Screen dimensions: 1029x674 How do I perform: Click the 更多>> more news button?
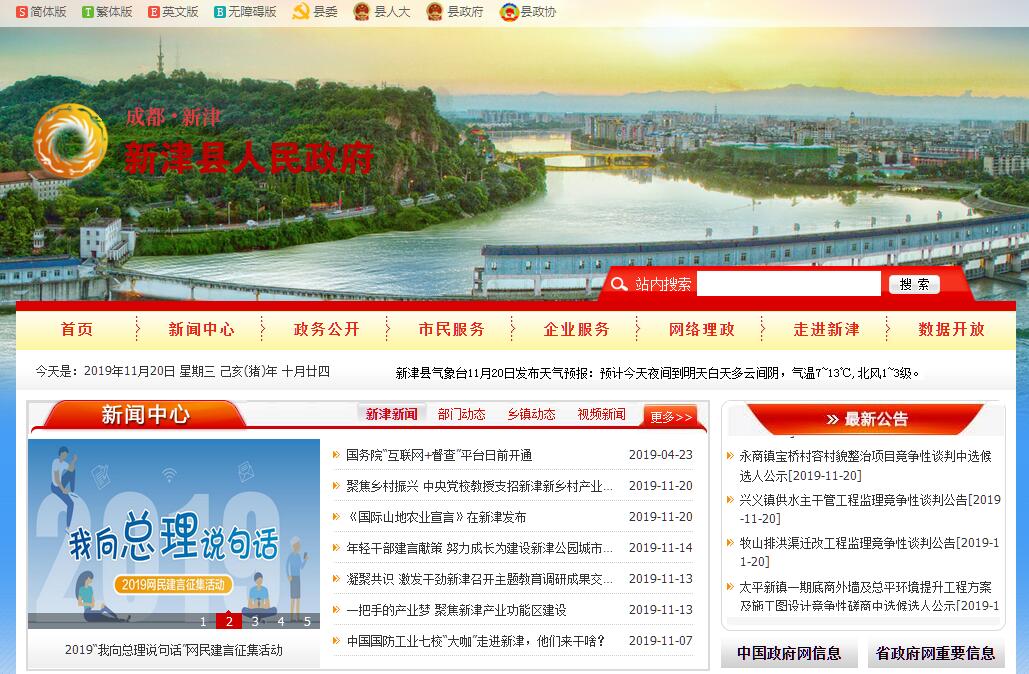(670, 417)
